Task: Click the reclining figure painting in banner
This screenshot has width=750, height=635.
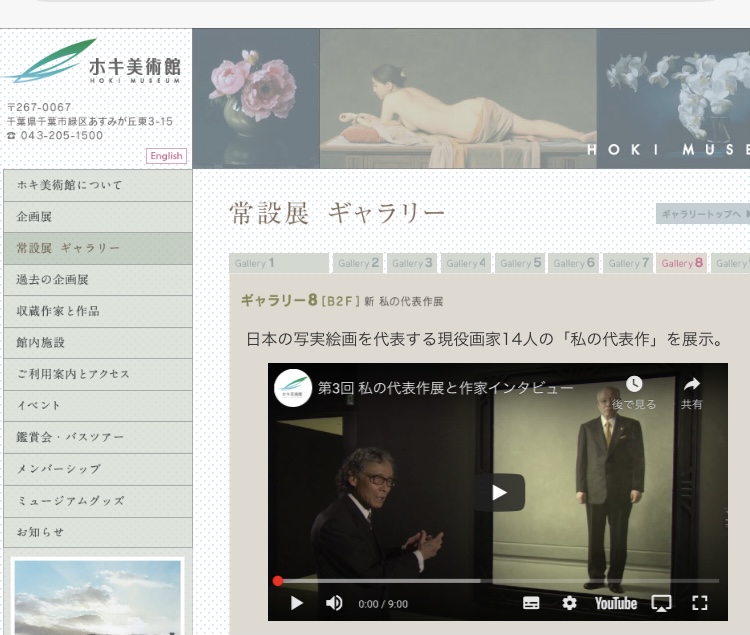Action: [x=458, y=99]
